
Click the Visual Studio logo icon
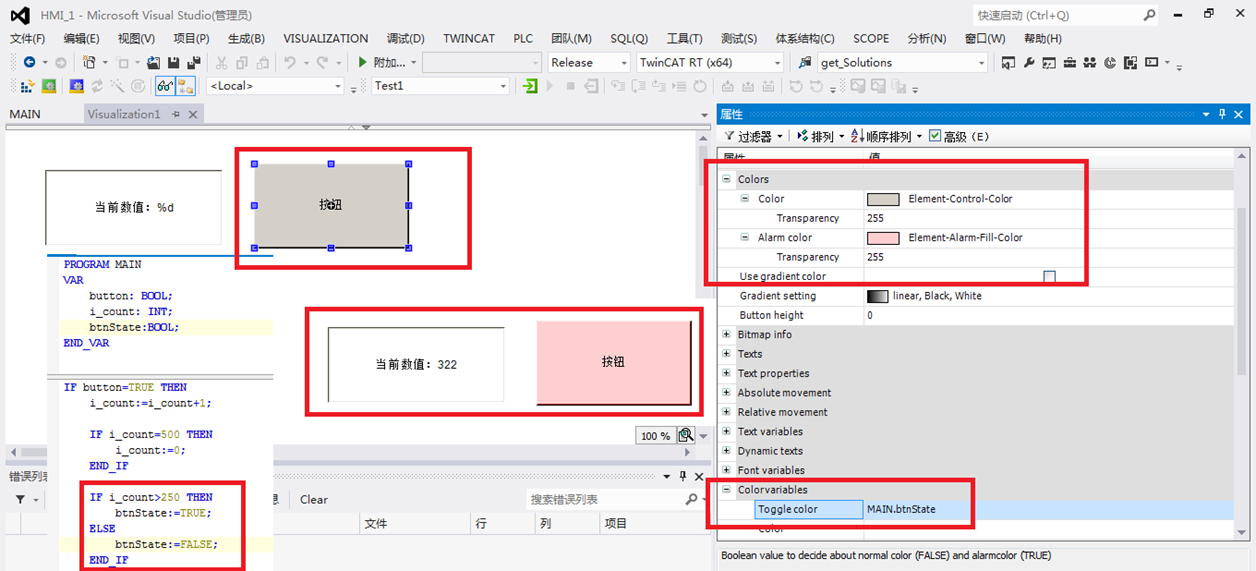point(18,15)
